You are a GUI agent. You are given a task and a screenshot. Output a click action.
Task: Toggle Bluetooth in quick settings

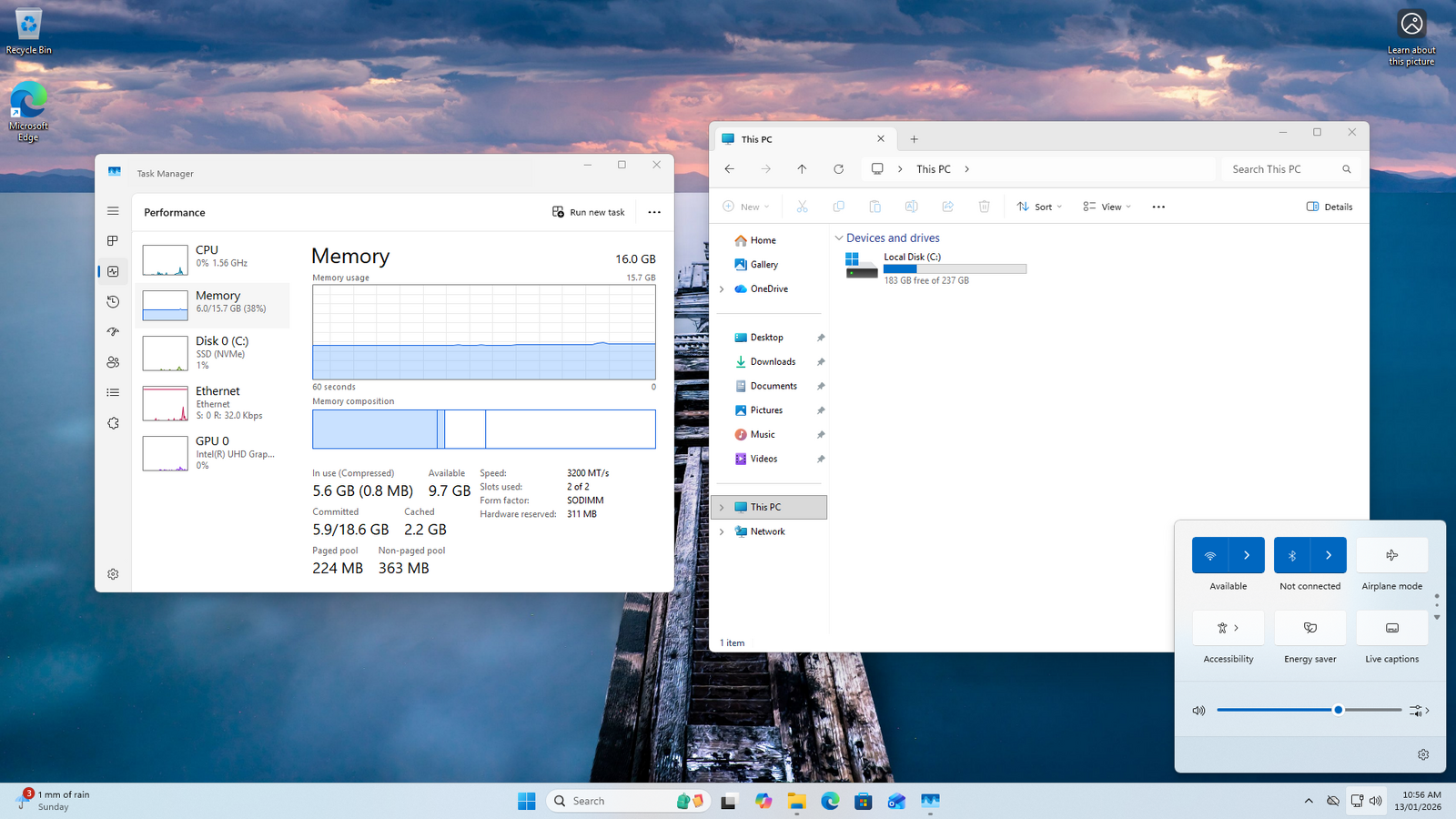[x=1292, y=555]
